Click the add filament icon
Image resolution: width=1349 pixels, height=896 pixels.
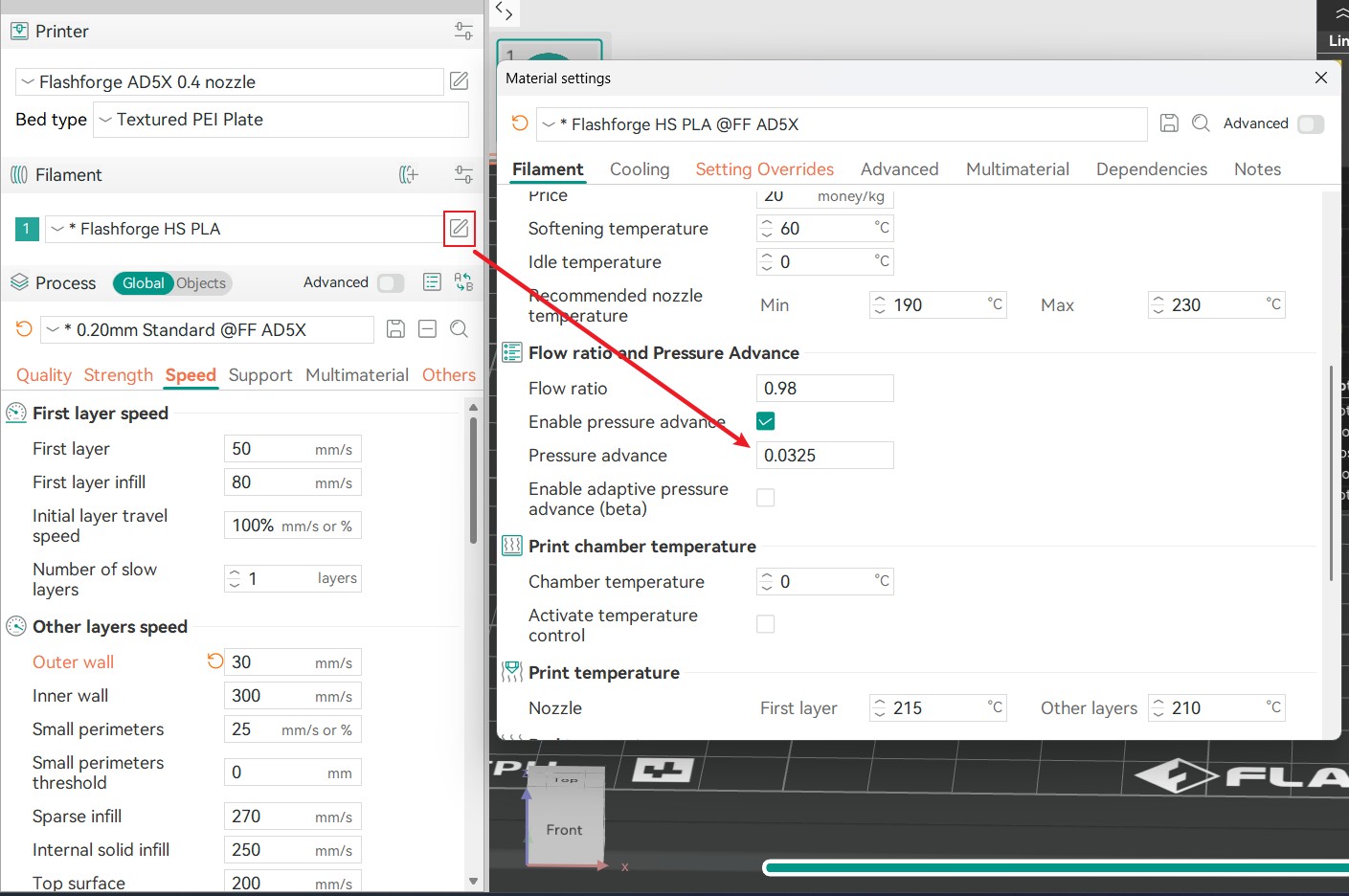(409, 174)
